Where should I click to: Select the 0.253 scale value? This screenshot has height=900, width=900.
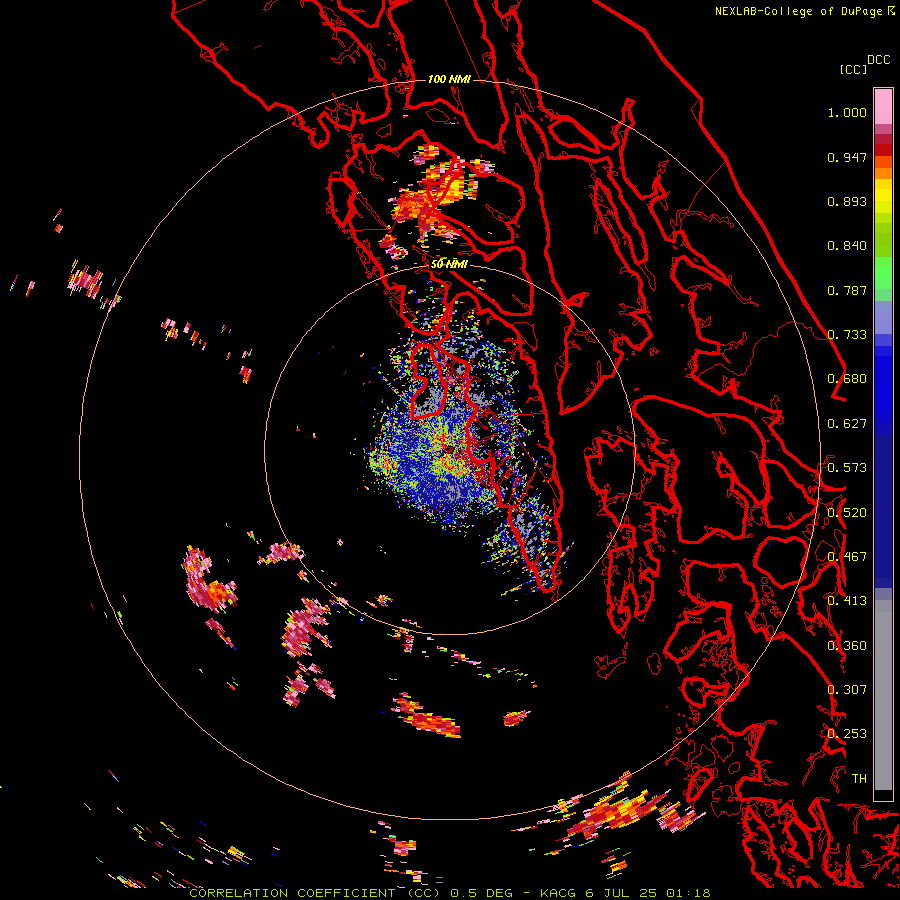(x=847, y=734)
